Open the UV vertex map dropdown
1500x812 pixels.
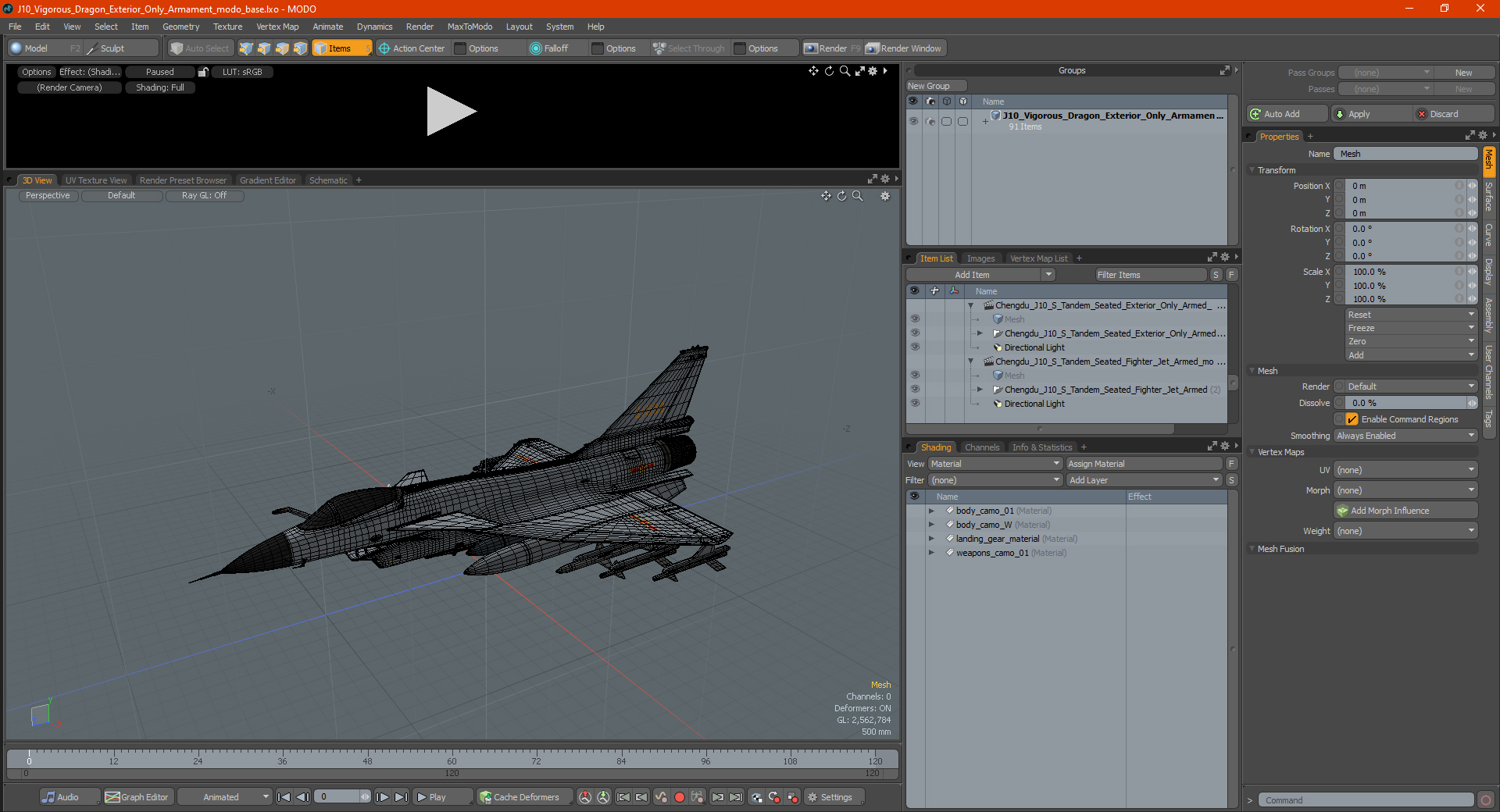pos(1405,470)
